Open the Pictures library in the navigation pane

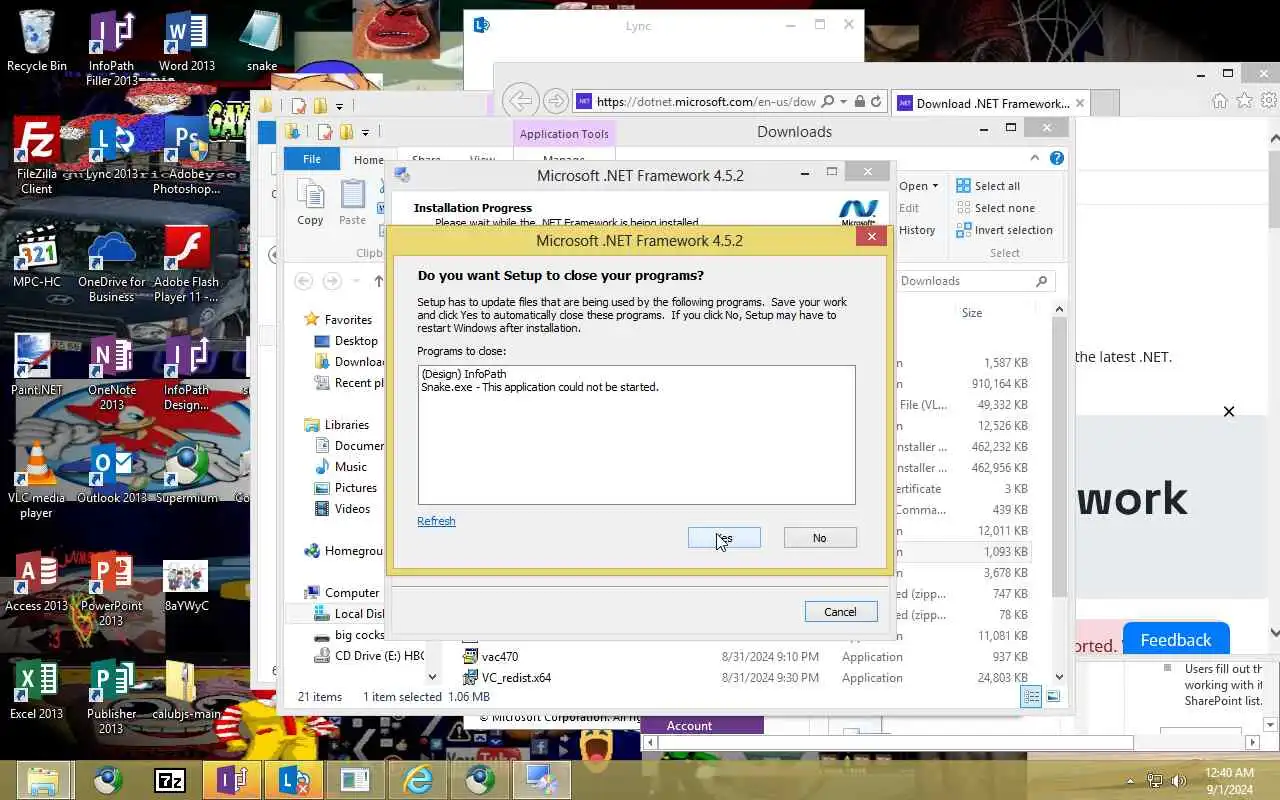pos(355,488)
